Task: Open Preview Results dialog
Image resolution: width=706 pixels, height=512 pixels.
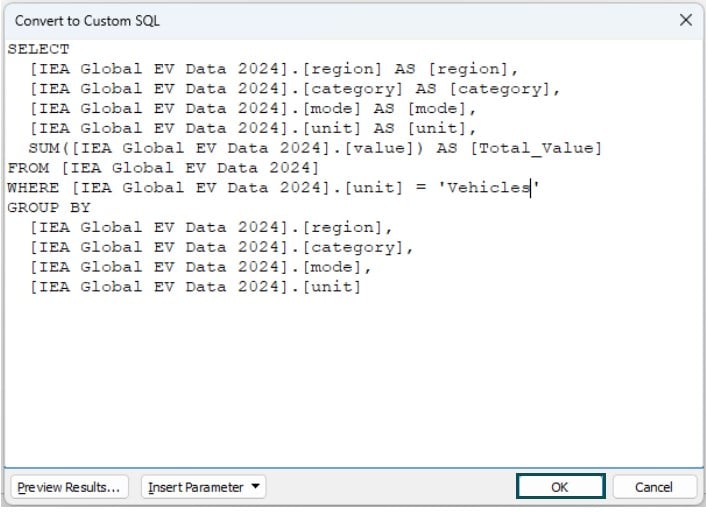Action: tap(69, 487)
